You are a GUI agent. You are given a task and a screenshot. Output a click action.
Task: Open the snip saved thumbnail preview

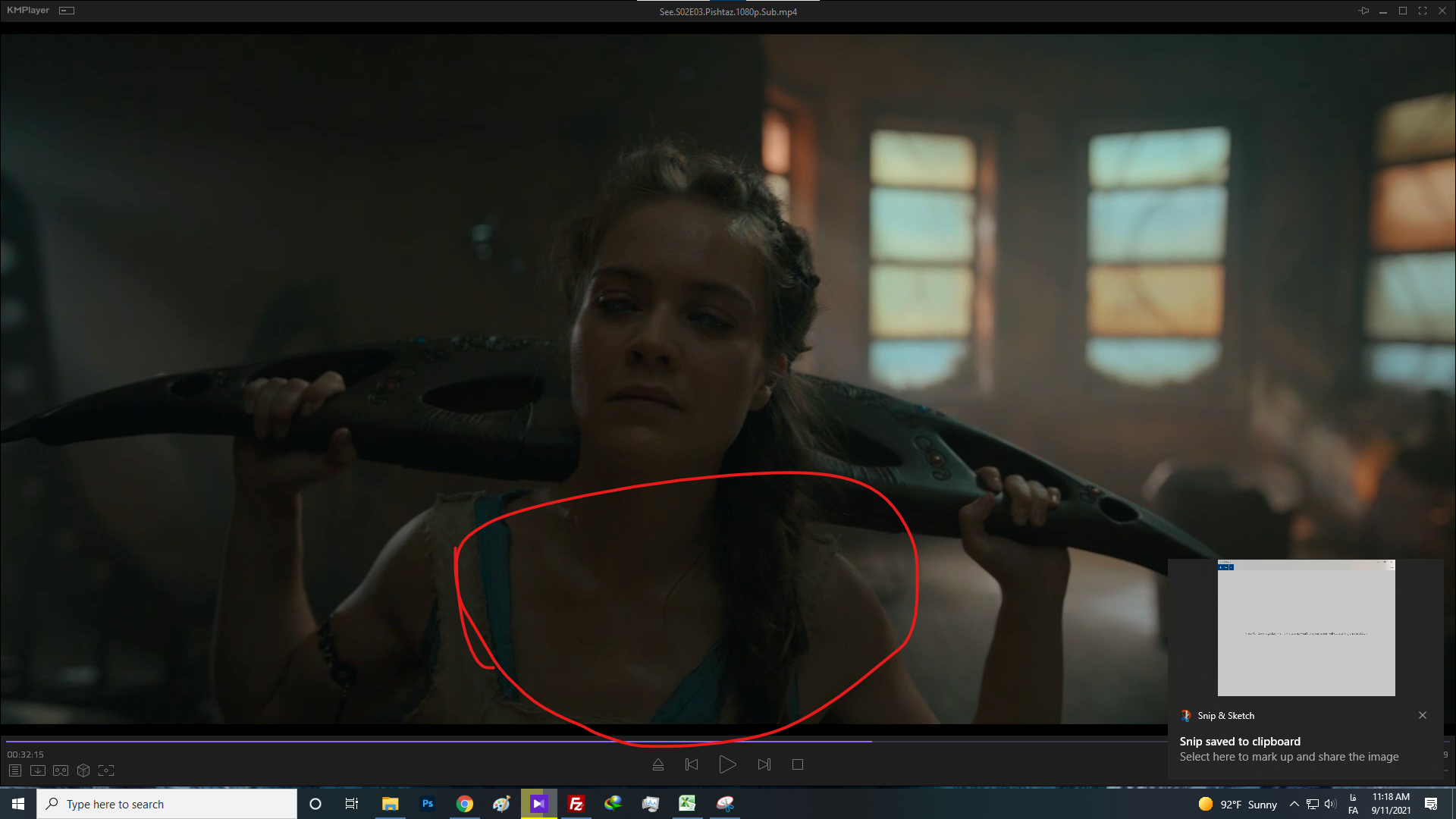pyautogui.click(x=1306, y=628)
